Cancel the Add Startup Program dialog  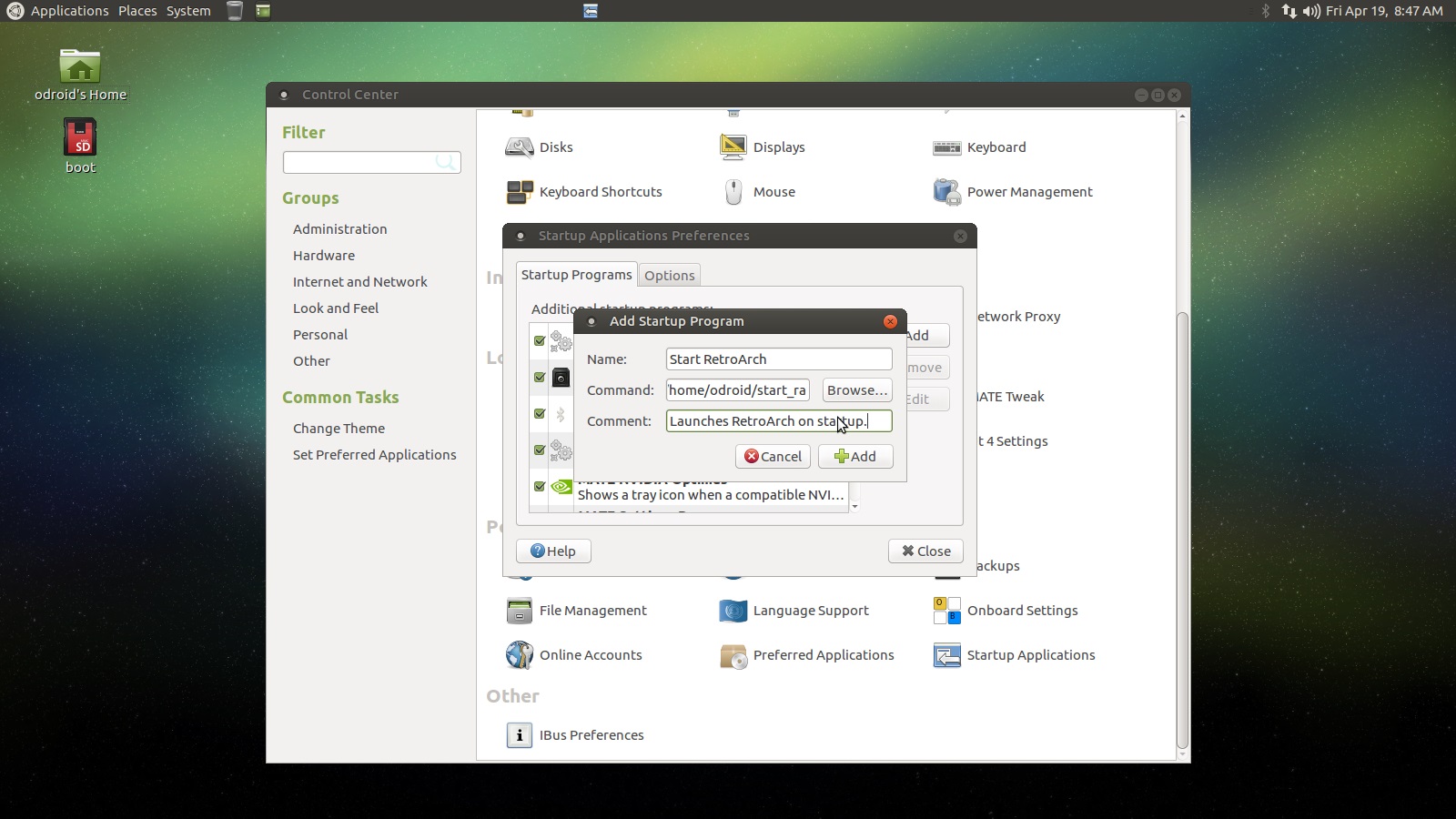(773, 456)
